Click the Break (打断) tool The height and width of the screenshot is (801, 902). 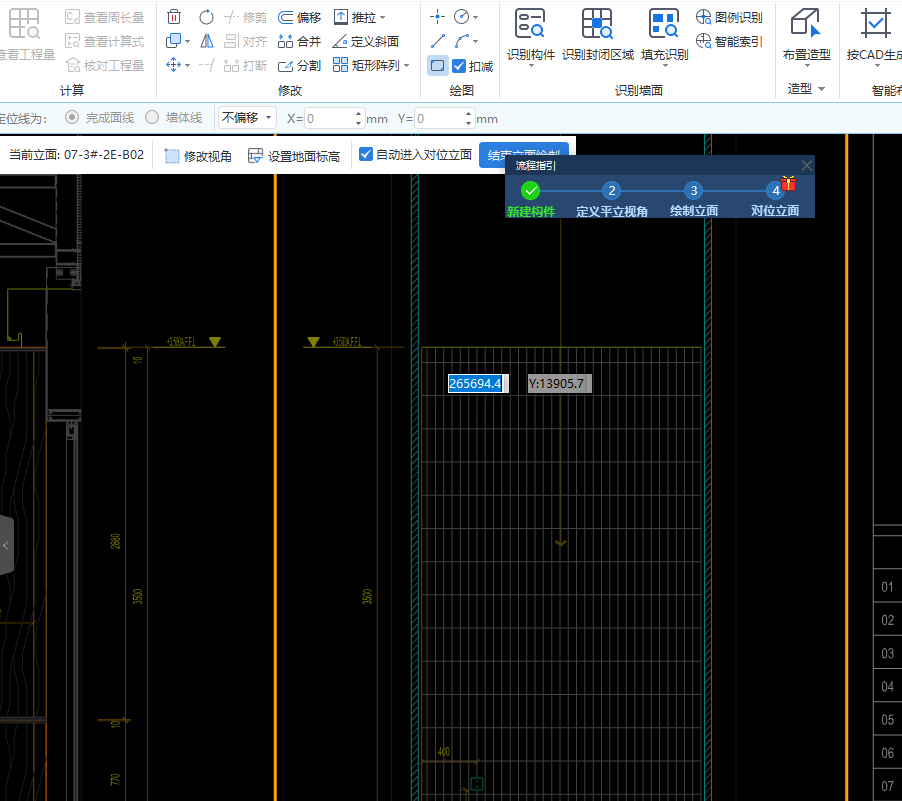(246, 66)
